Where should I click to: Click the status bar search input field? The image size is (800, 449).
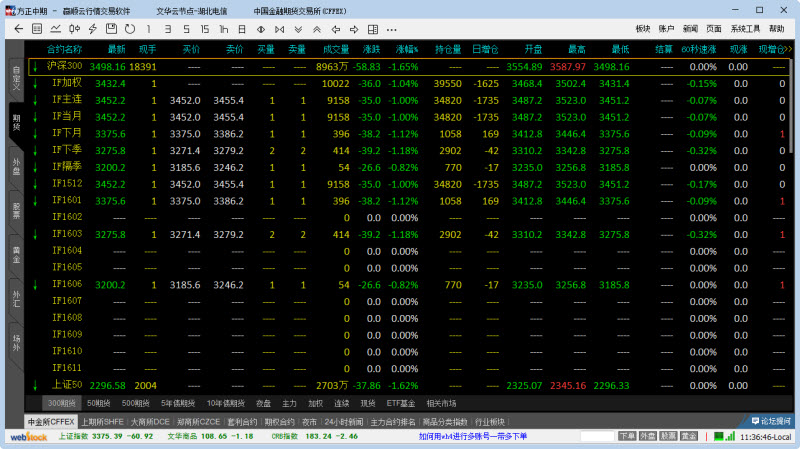[x=597, y=437]
